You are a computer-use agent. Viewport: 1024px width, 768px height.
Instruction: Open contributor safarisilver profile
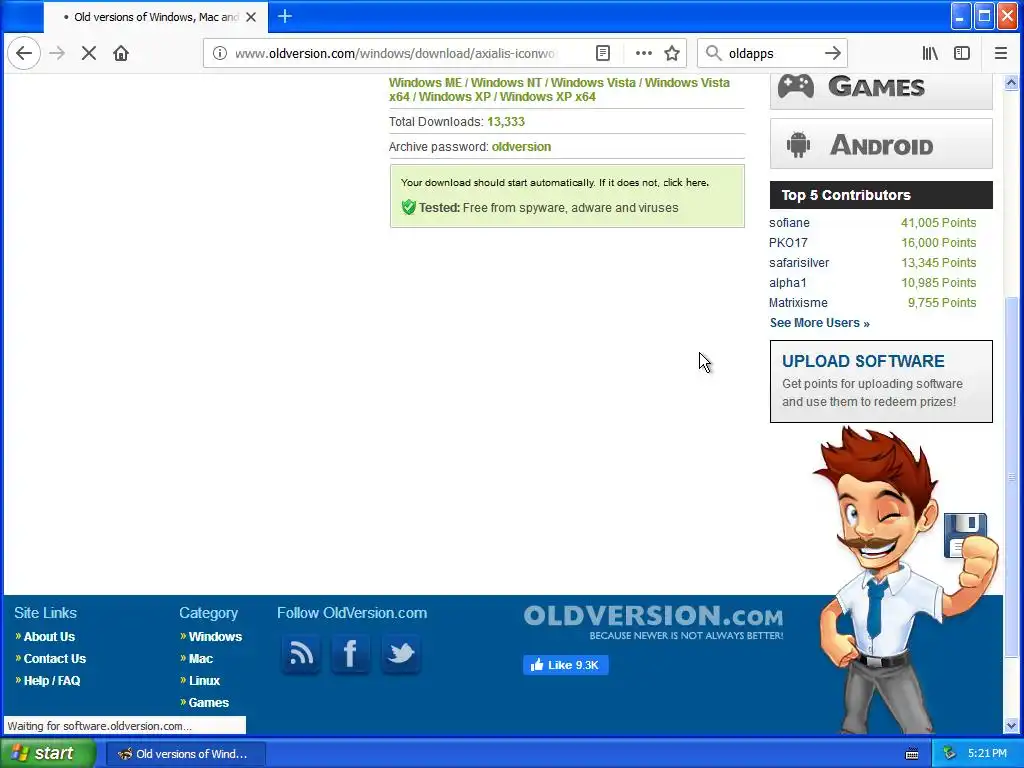pyautogui.click(x=799, y=263)
